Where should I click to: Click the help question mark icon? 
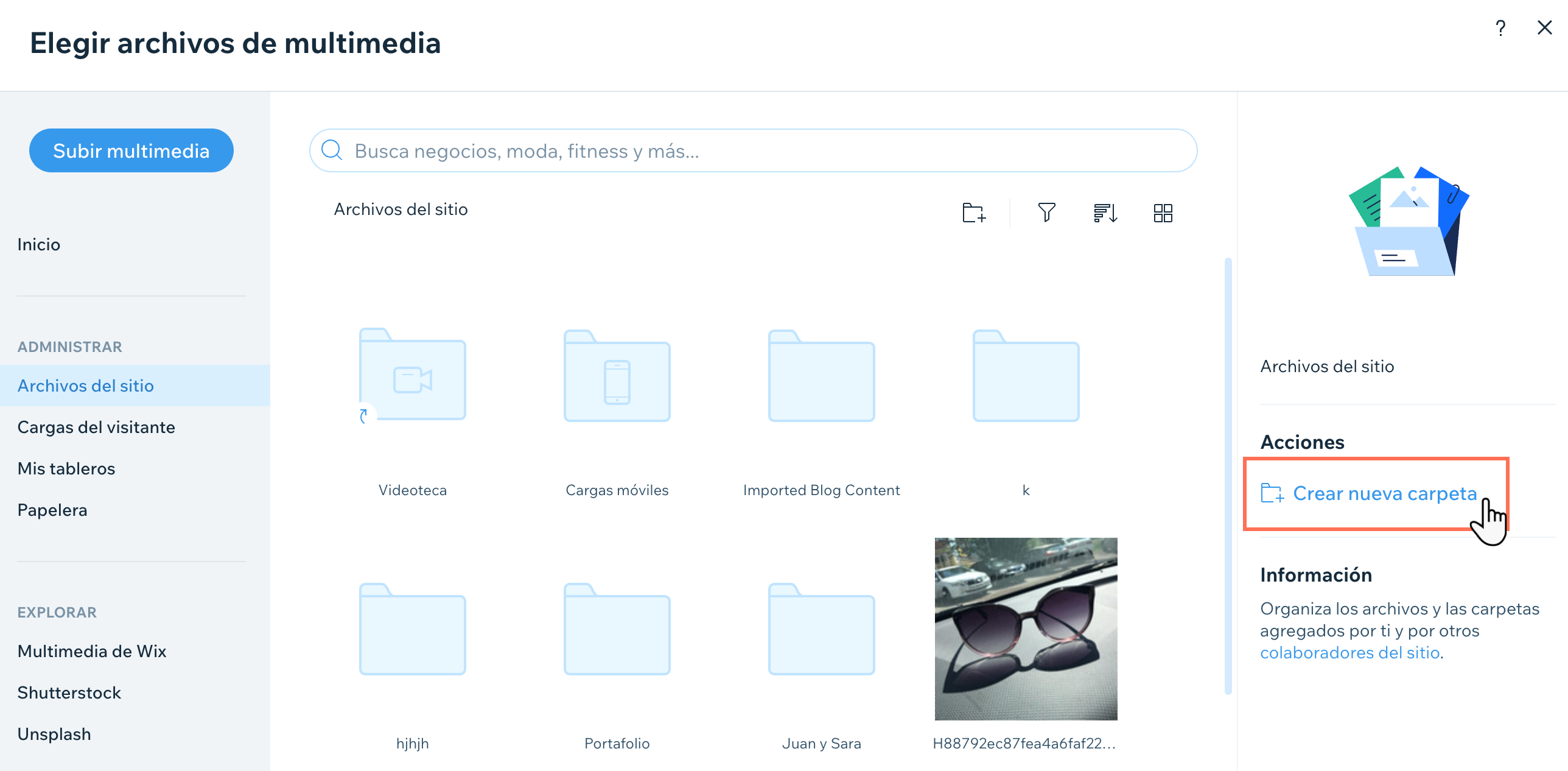pos(1500,28)
